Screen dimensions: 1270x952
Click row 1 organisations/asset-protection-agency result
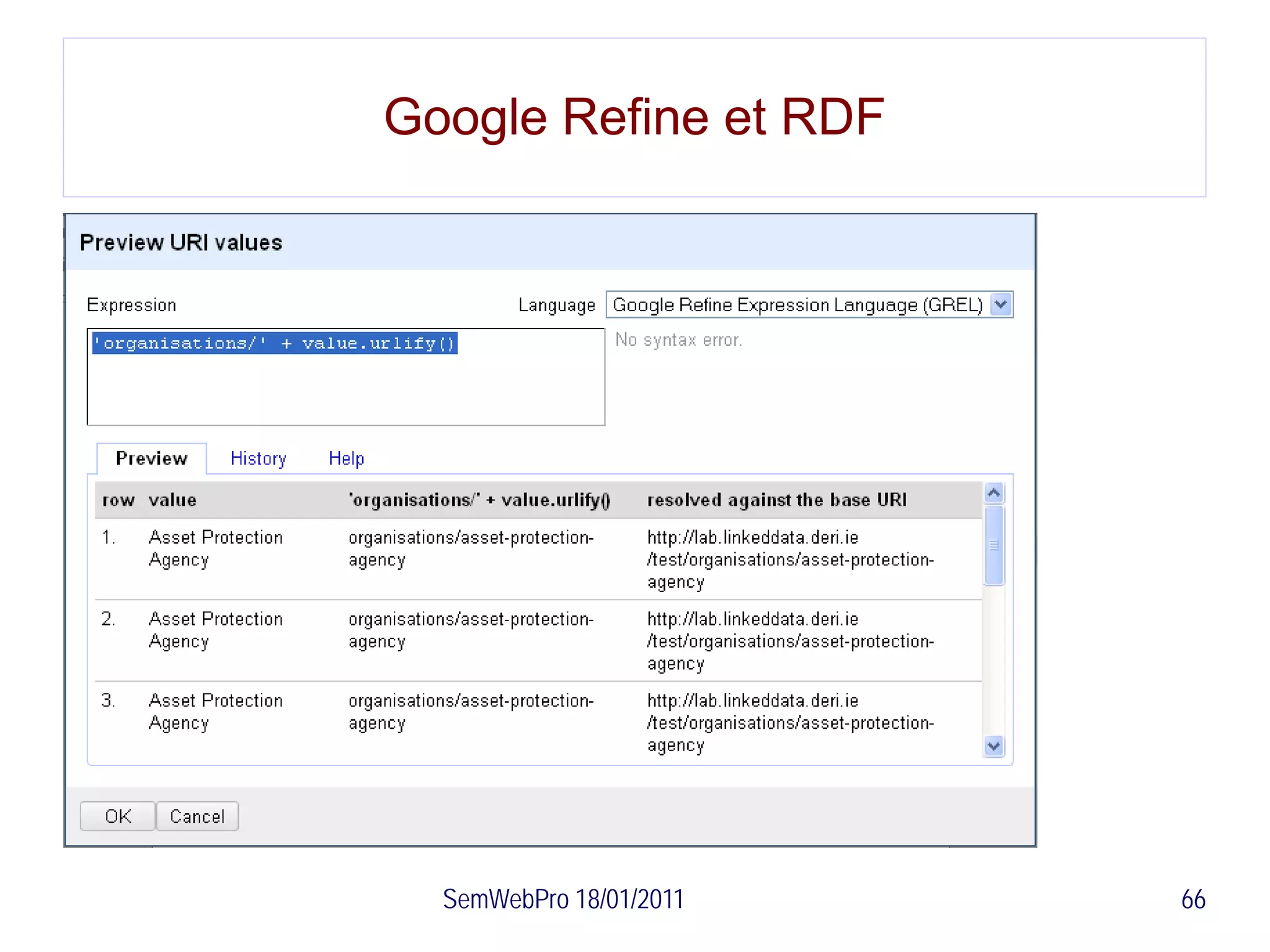[x=471, y=548]
